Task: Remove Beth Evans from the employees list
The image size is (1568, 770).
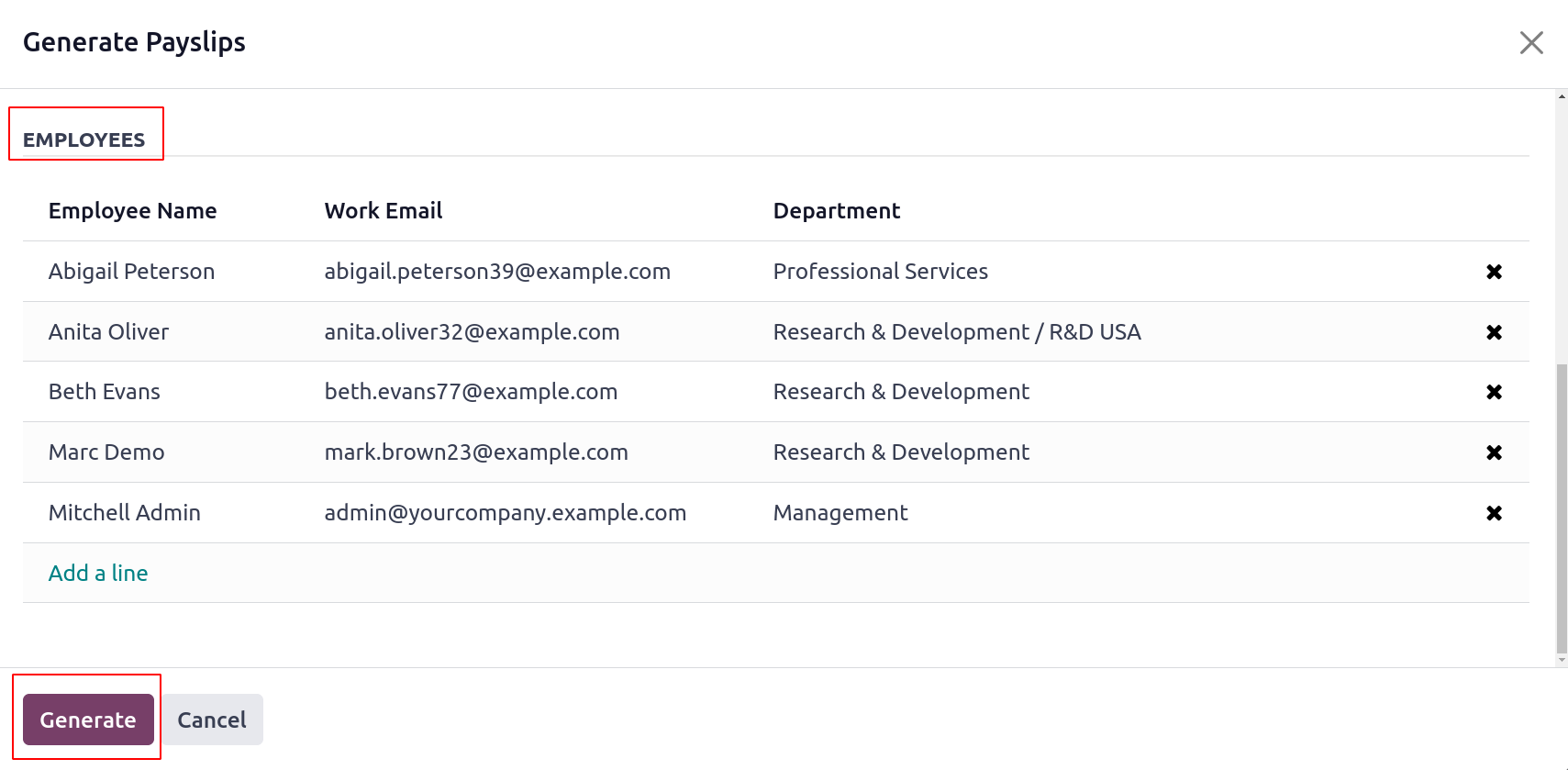Action: (1494, 392)
